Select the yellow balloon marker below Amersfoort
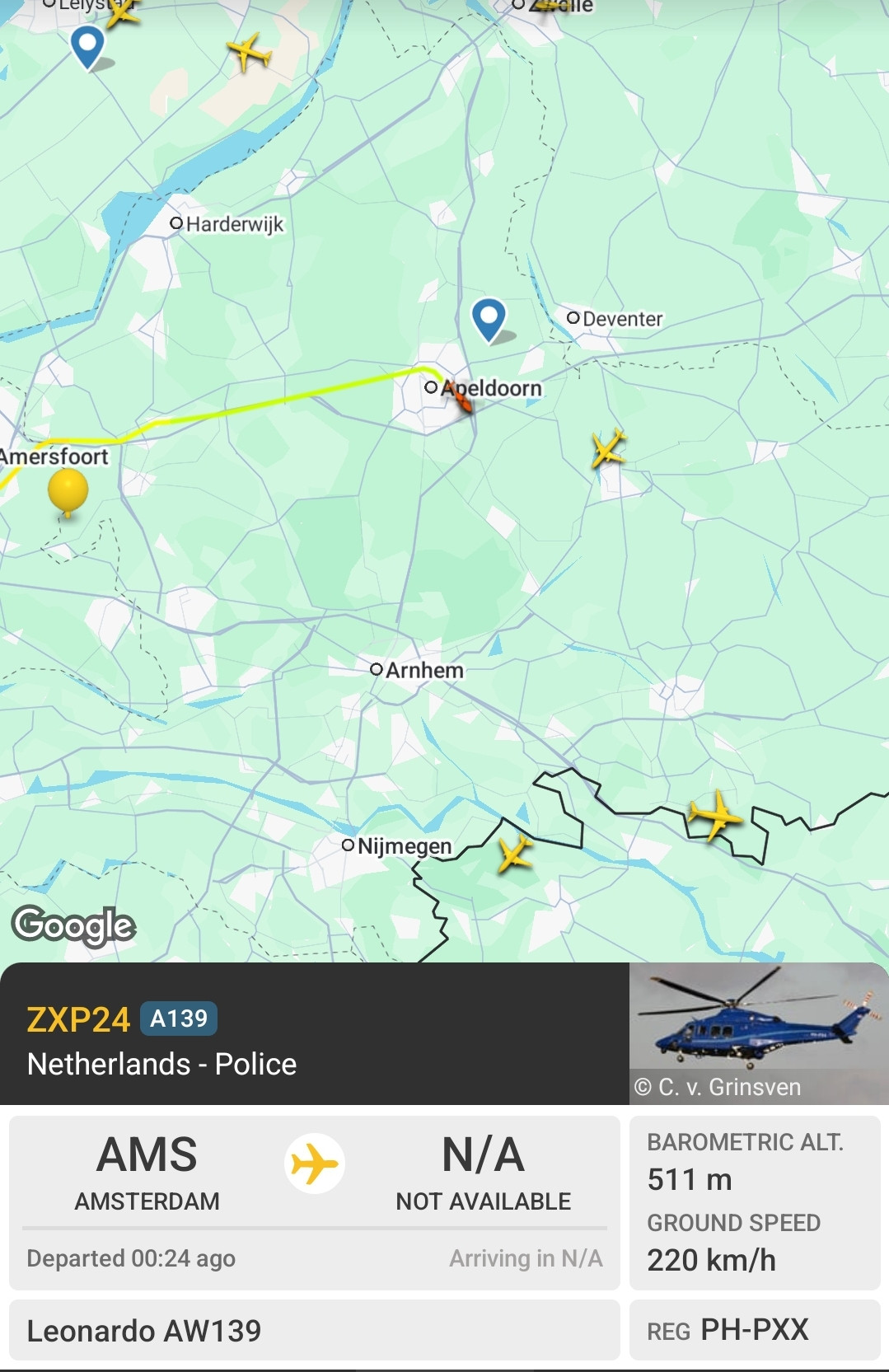889x1372 pixels. [68, 493]
